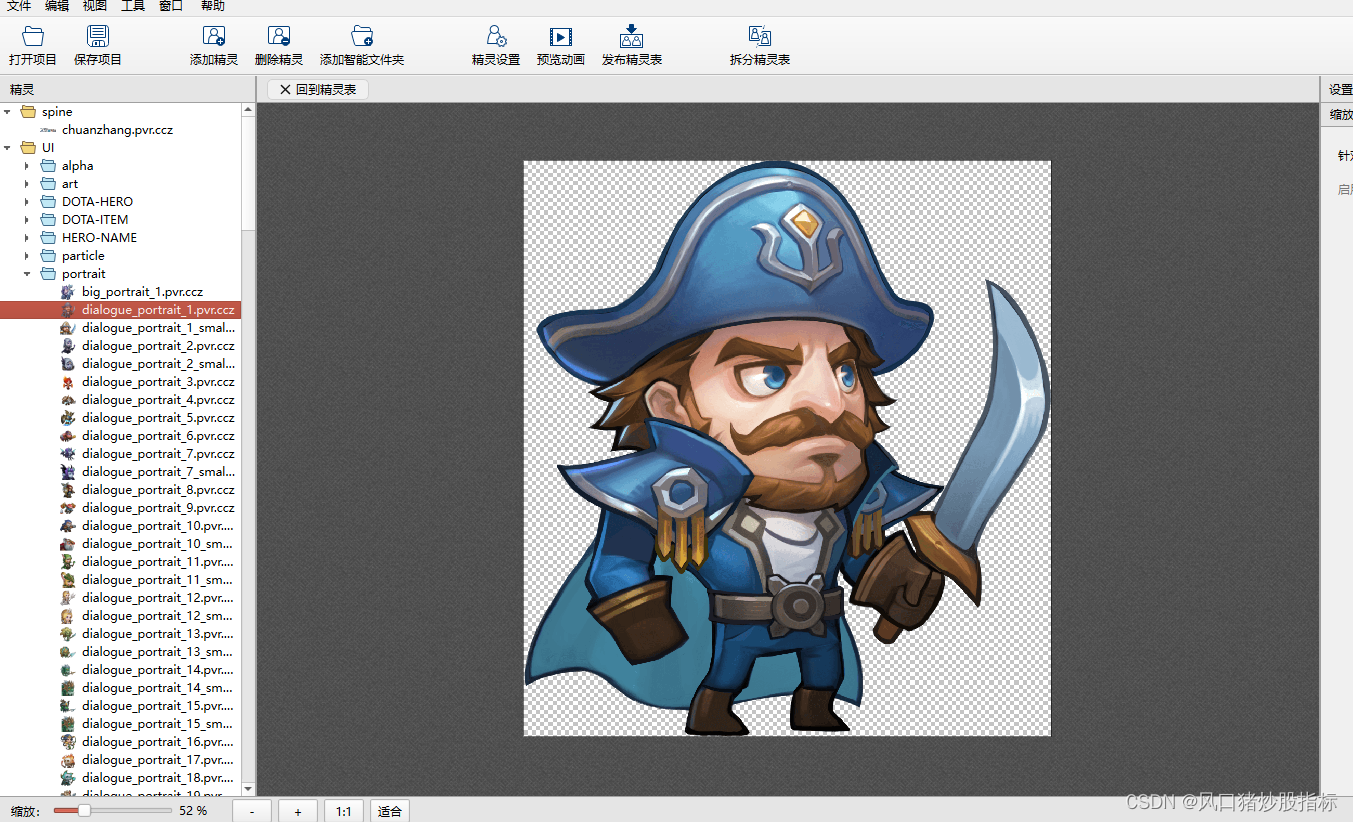
Task: Collapse the UI folder
Action: click(x=8, y=148)
